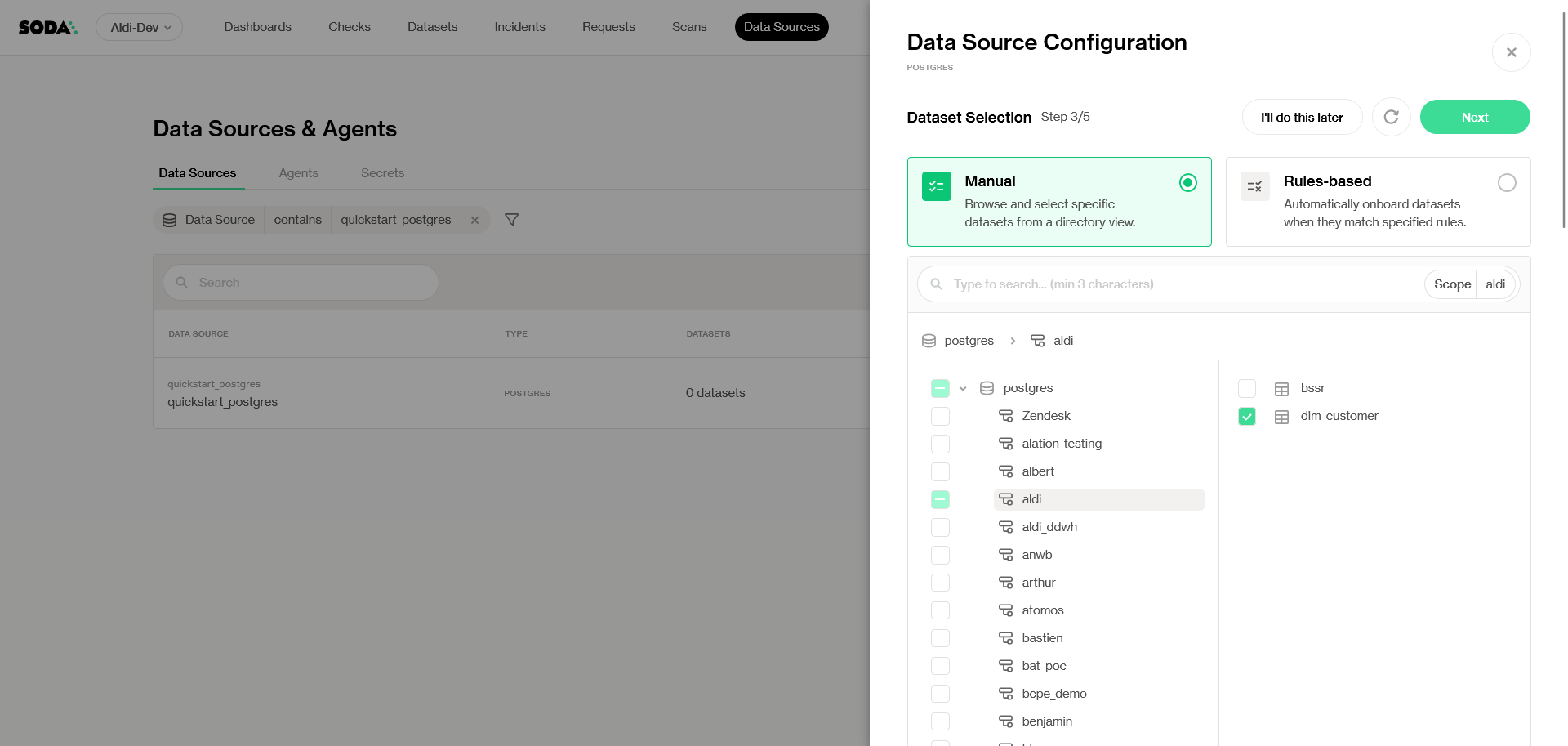Check the bssr dataset checkbox
The image size is (1568, 746).
[1246, 388]
